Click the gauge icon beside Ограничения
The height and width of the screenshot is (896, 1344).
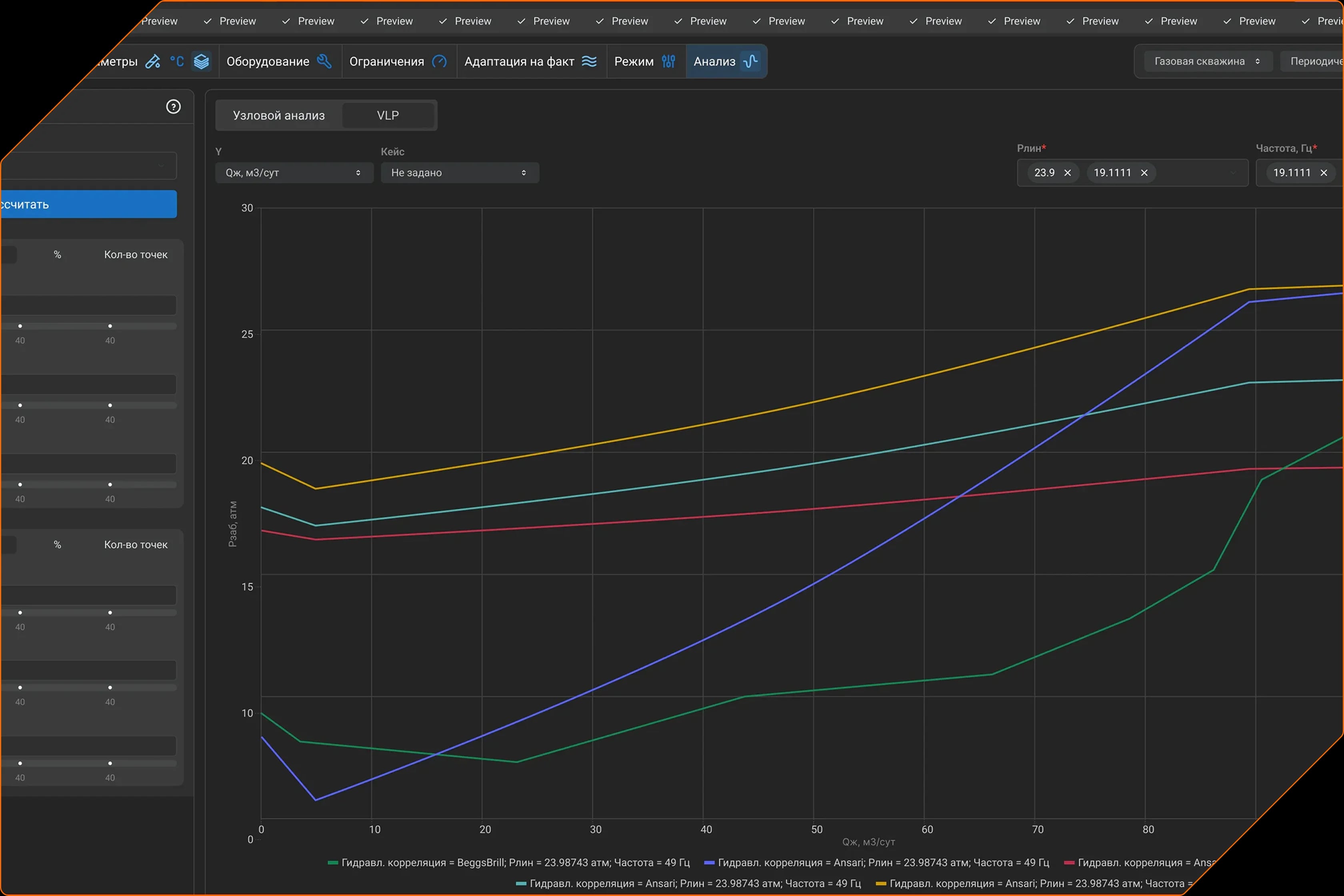[x=439, y=61]
